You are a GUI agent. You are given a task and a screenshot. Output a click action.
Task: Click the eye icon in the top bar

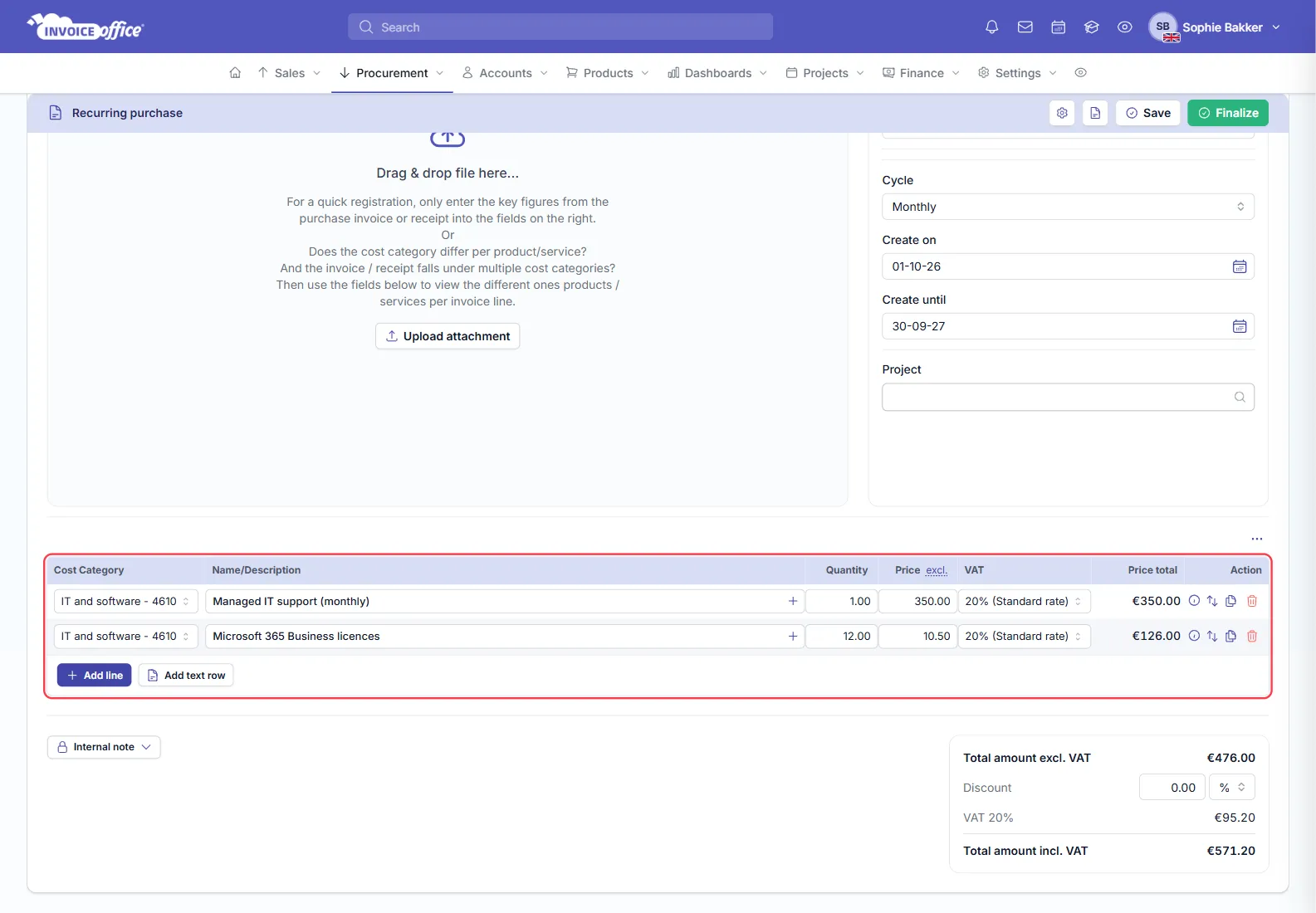pyautogui.click(x=1125, y=27)
